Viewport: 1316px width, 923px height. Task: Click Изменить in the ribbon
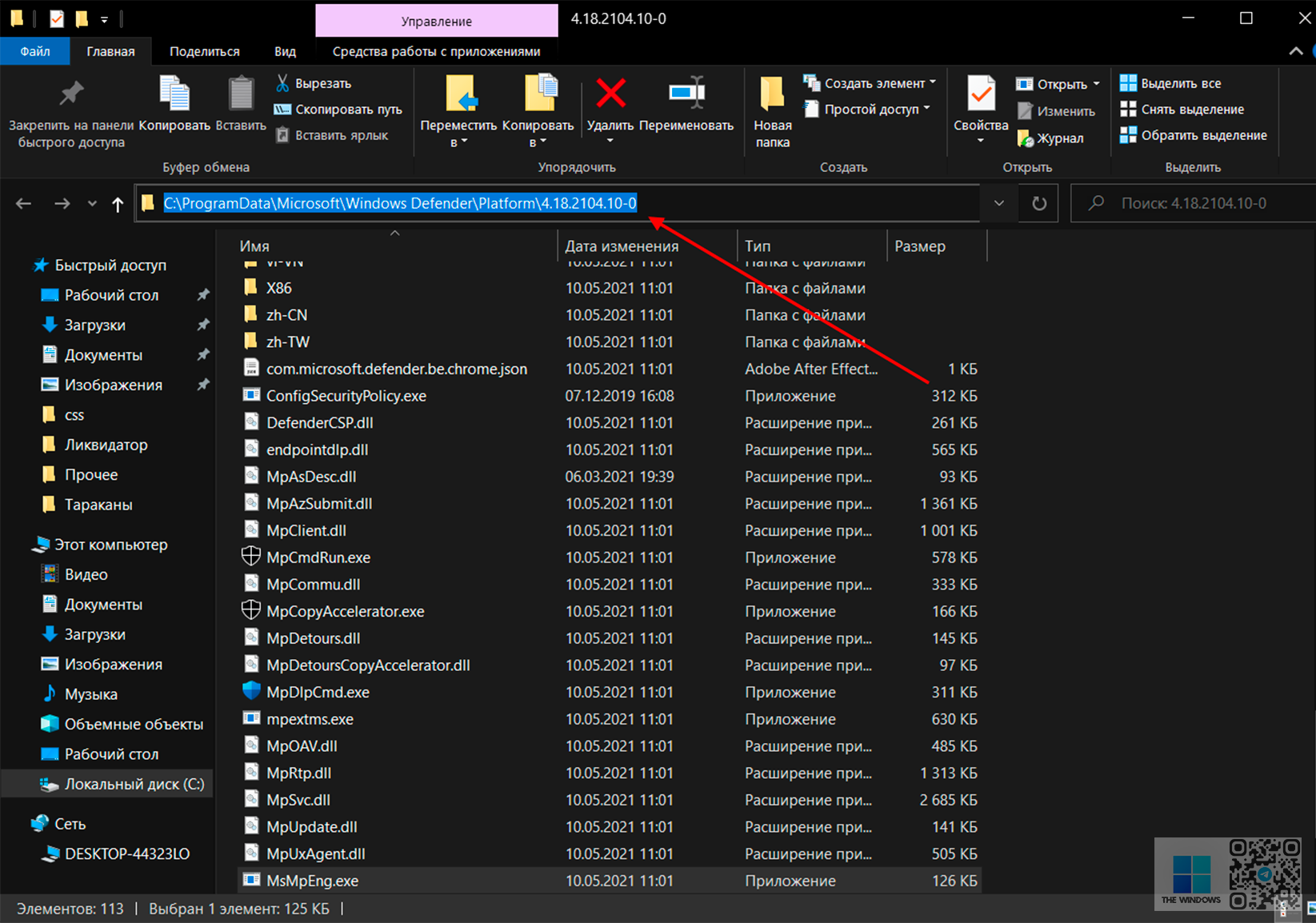click(x=1056, y=111)
